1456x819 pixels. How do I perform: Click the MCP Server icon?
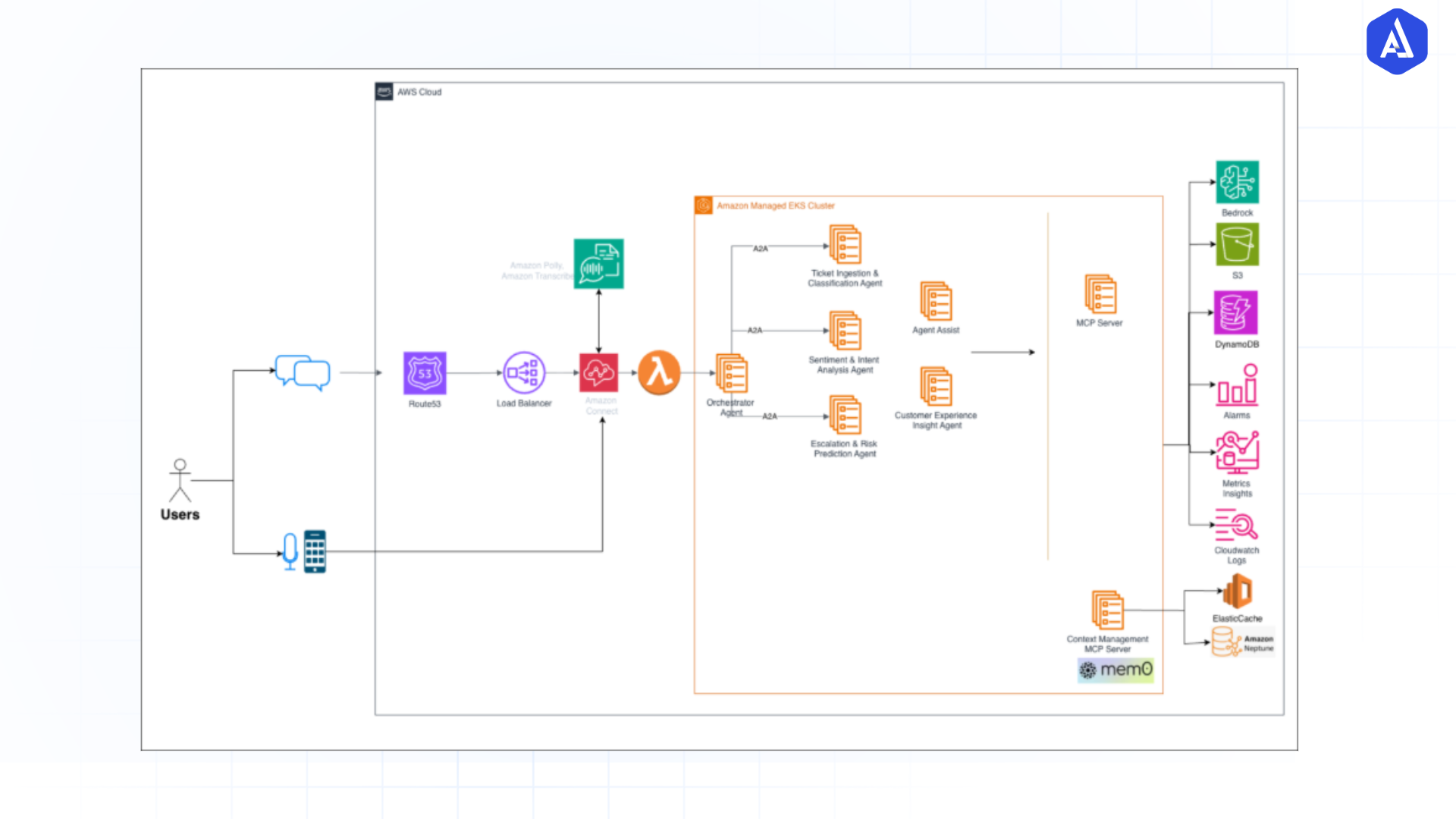(x=1100, y=294)
